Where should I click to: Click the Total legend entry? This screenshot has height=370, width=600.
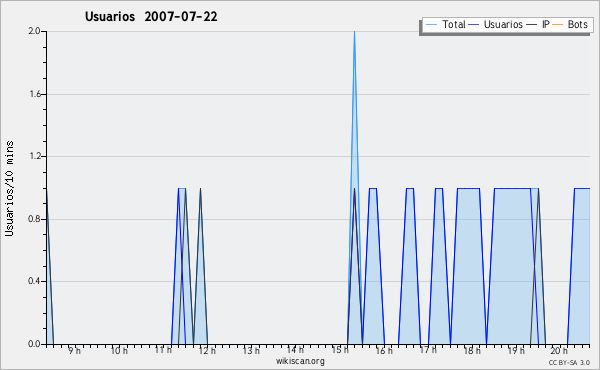[x=445, y=24]
